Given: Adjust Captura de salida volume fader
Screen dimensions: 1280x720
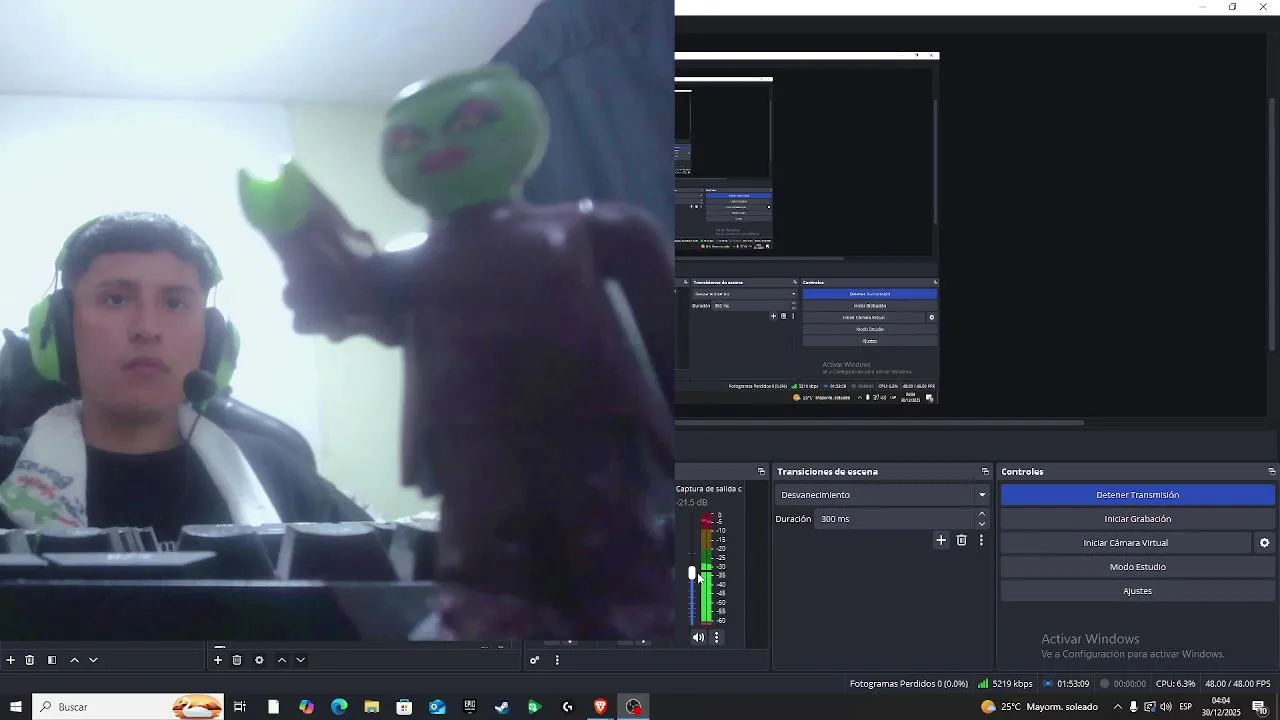Looking at the screenshot, I should pyautogui.click(x=692, y=573).
